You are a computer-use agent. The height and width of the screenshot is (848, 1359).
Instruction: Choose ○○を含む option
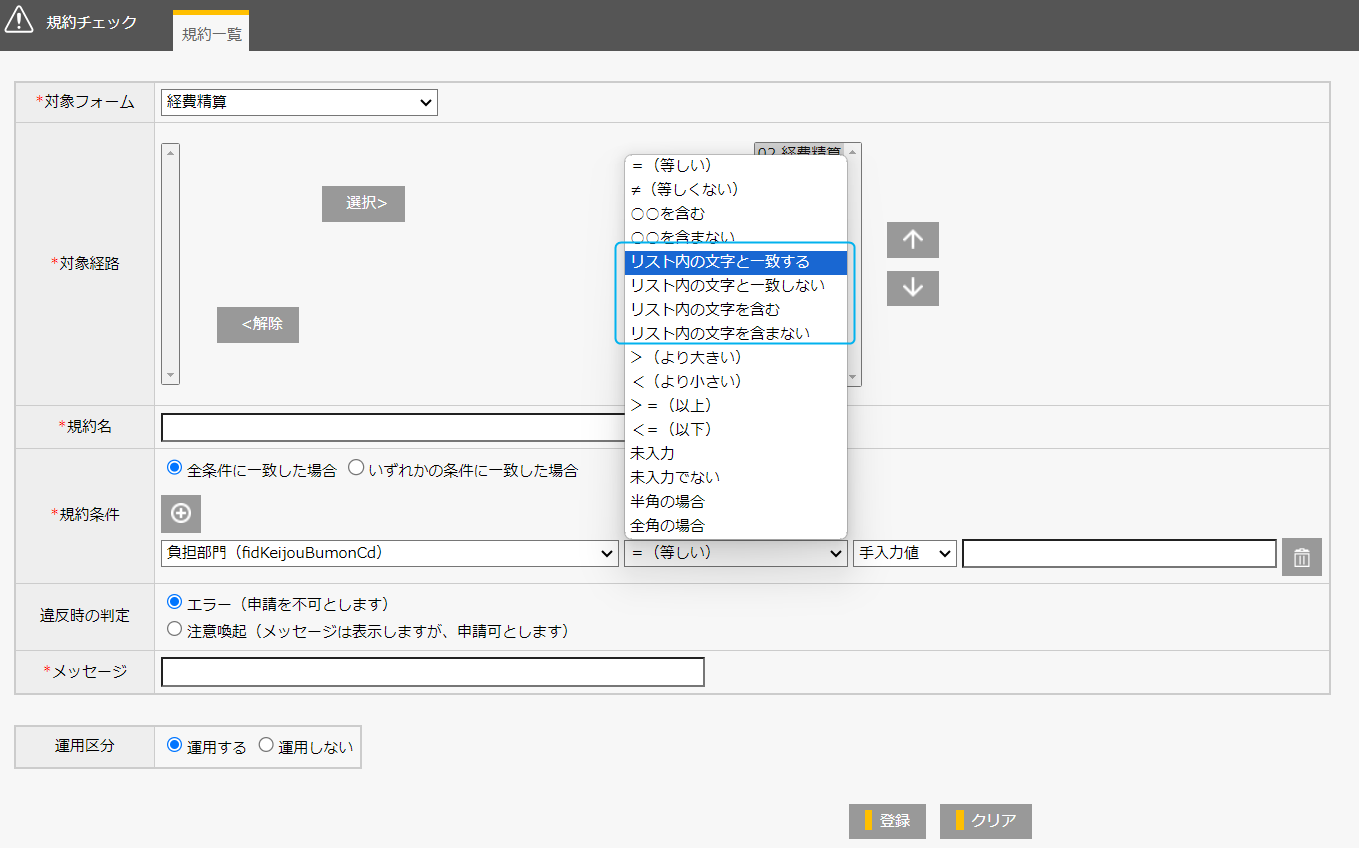[x=735, y=213]
